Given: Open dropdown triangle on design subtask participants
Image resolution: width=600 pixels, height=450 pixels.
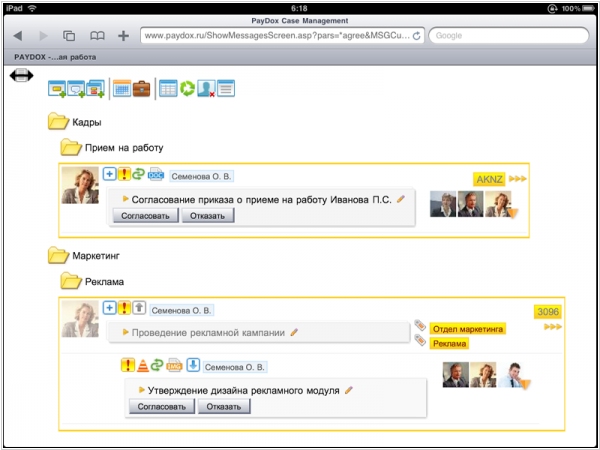Looking at the screenshot, I should point(526,384).
